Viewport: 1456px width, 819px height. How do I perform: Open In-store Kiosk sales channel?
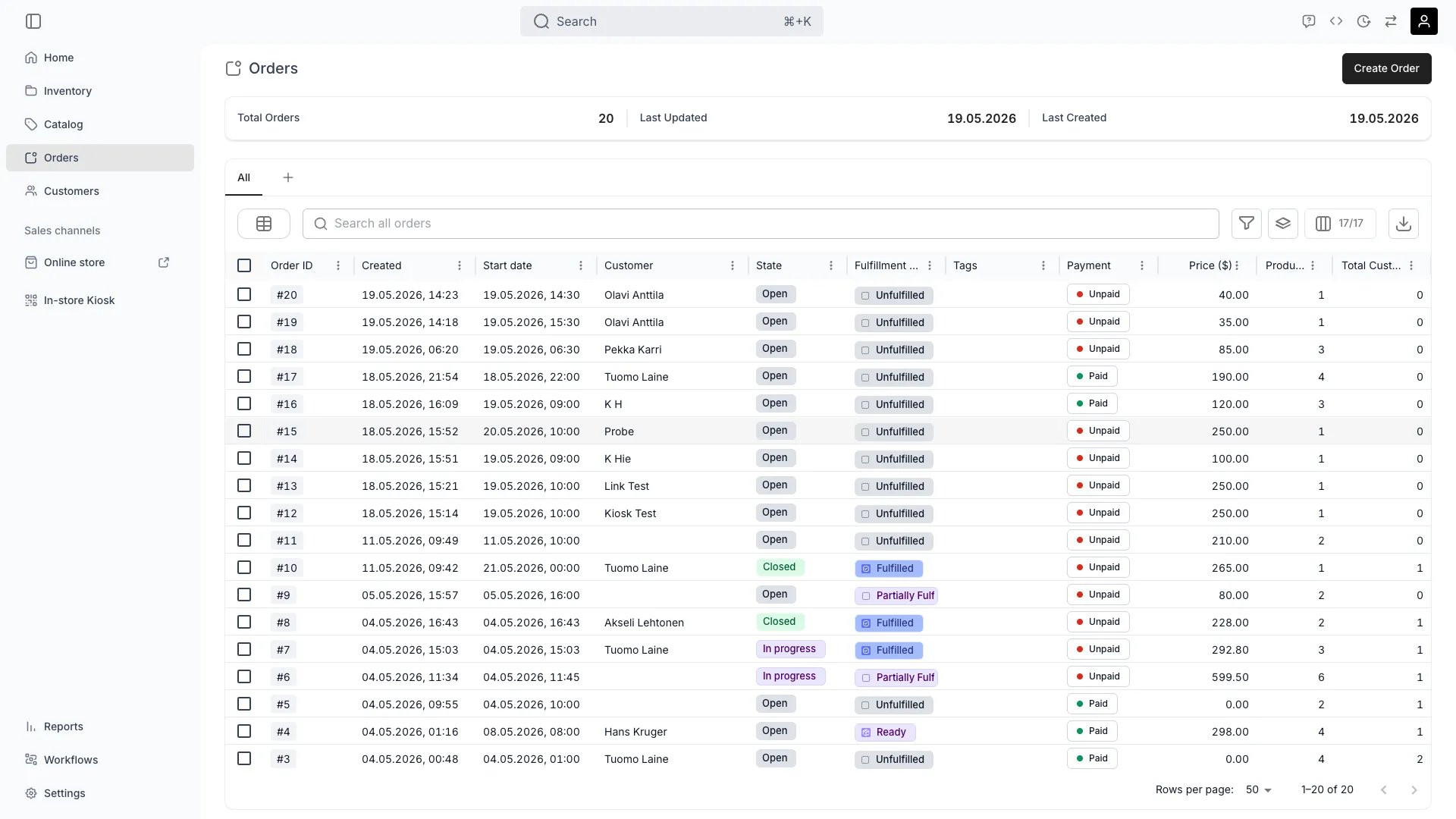click(100, 300)
